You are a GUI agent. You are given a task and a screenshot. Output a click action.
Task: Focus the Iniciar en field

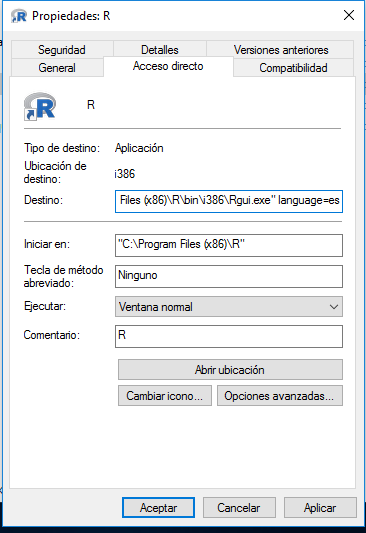pos(229,245)
